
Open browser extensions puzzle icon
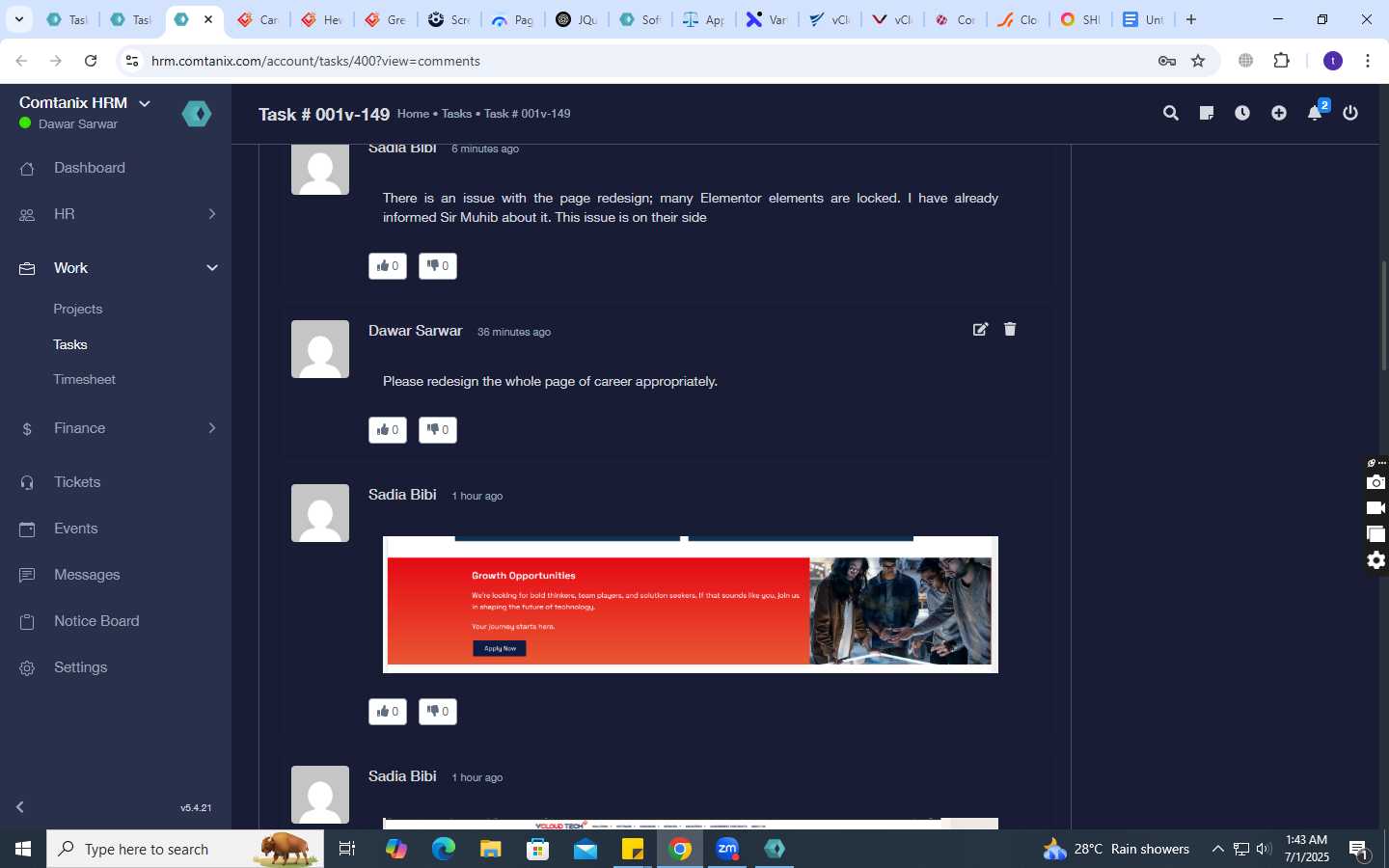tap(1281, 61)
